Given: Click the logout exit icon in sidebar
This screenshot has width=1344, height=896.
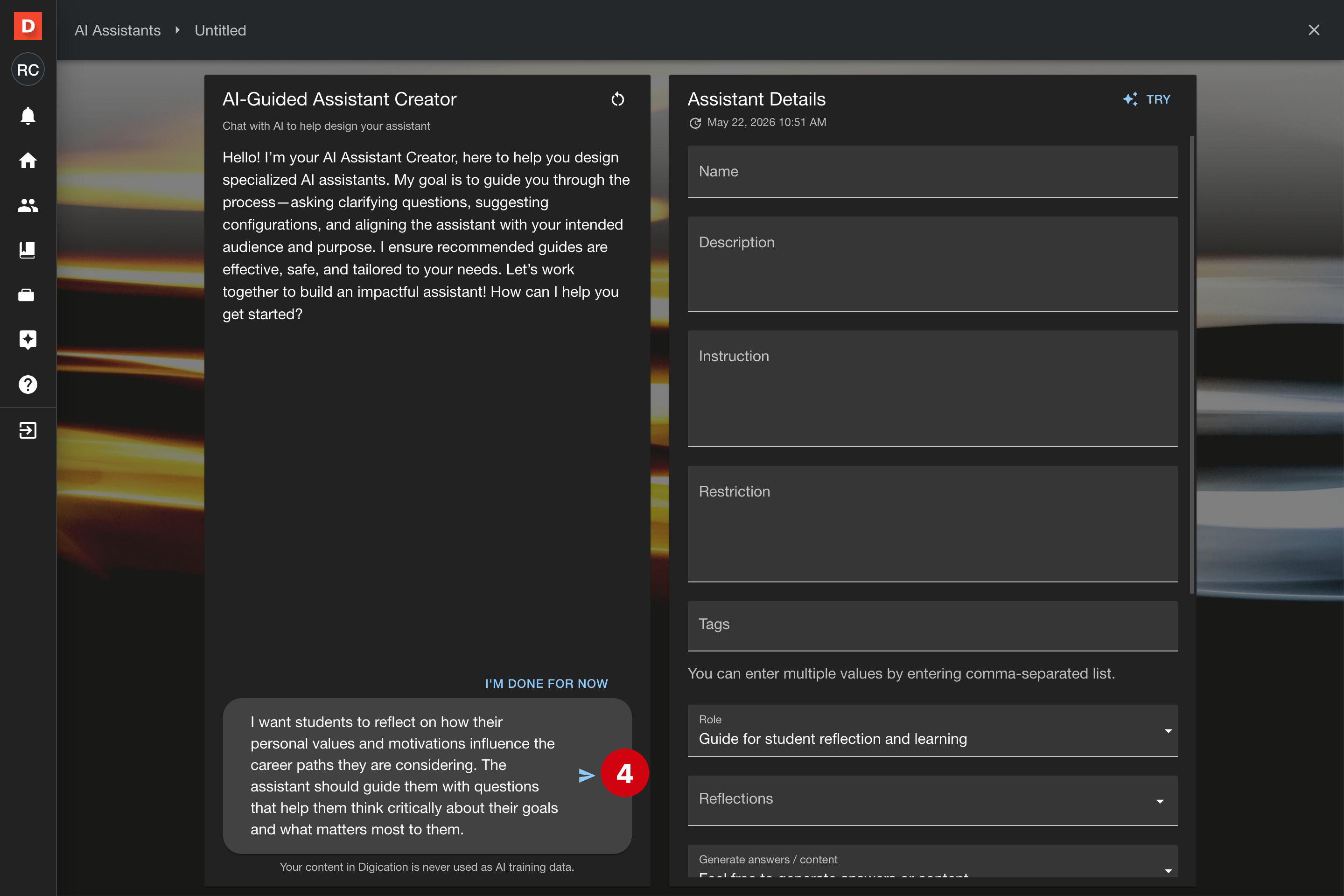Looking at the screenshot, I should pyautogui.click(x=28, y=430).
